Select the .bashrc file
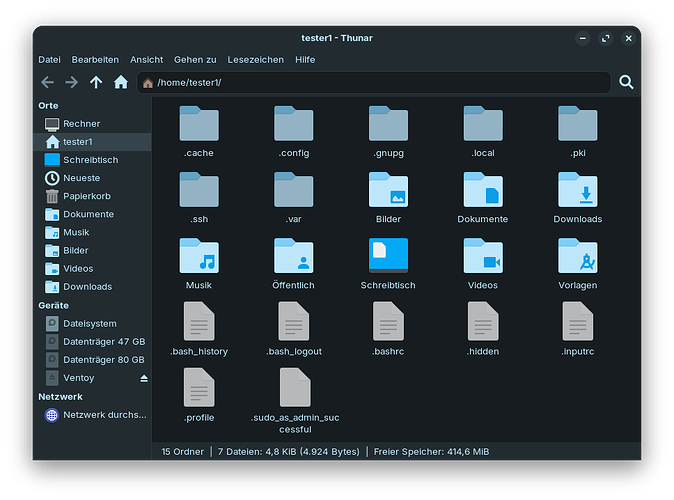Image resolution: width=674 pixels, height=500 pixels. click(387, 324)
